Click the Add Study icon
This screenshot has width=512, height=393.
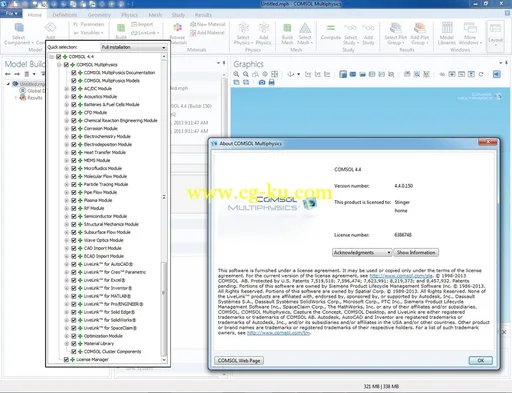(368, 28)
